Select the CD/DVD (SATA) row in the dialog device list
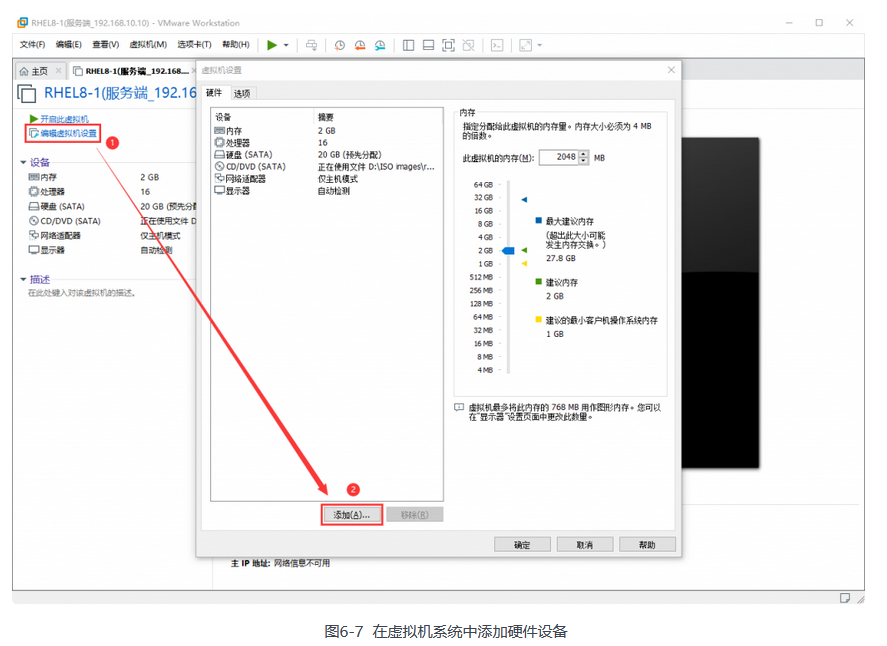The image size is (887, 646). click(x=326, y=166)
